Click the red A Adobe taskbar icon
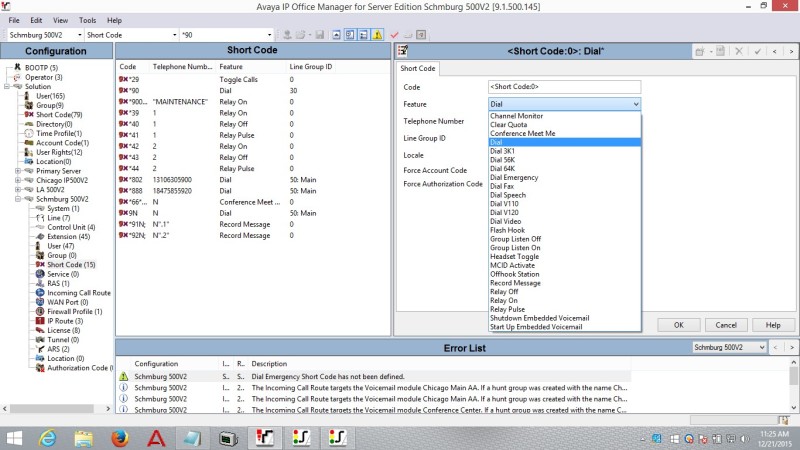Image resolution: width=800 pixels, height=450 pixels. tap(156, 438)
